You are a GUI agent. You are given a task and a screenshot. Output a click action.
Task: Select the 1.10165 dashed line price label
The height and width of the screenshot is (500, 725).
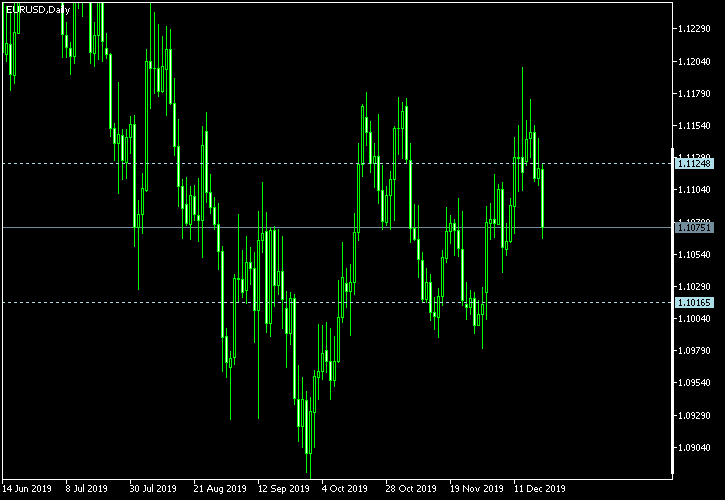point(694,303)
